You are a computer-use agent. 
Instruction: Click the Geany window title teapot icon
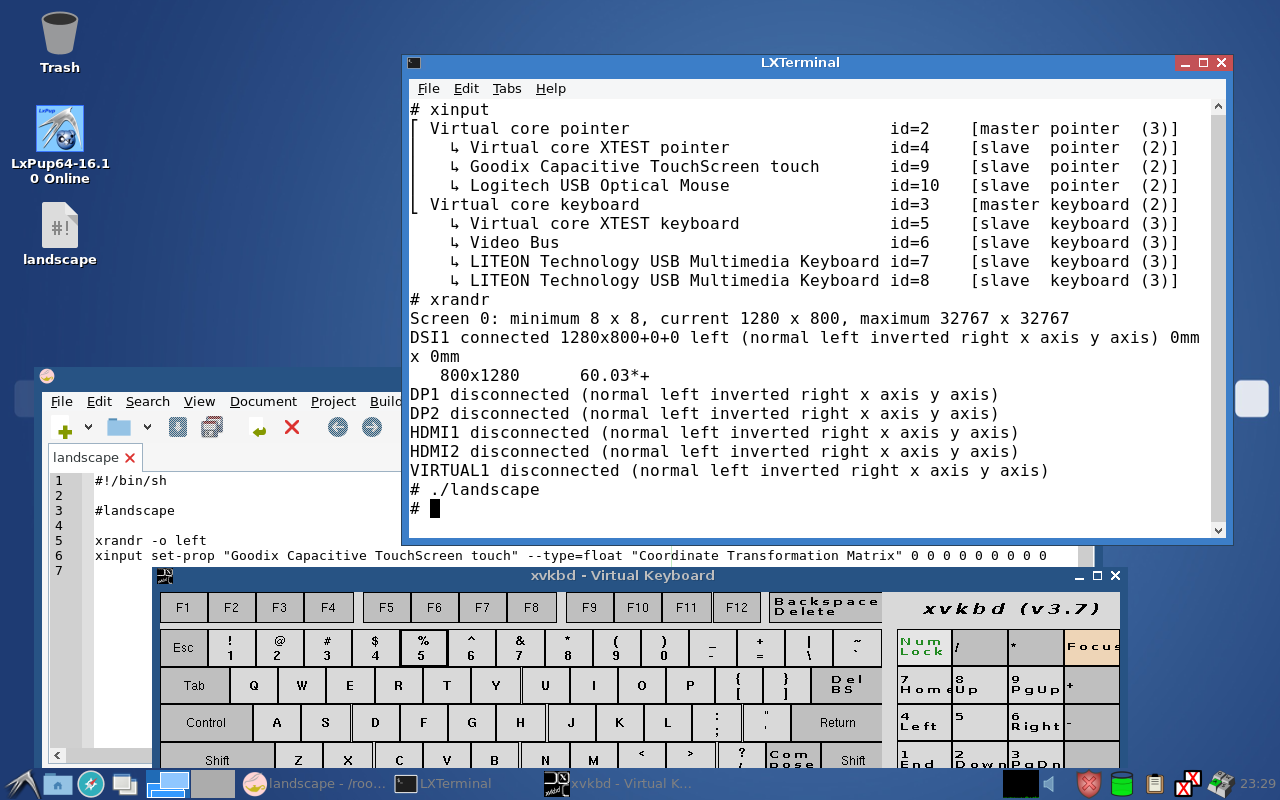(x=46, y=376)
